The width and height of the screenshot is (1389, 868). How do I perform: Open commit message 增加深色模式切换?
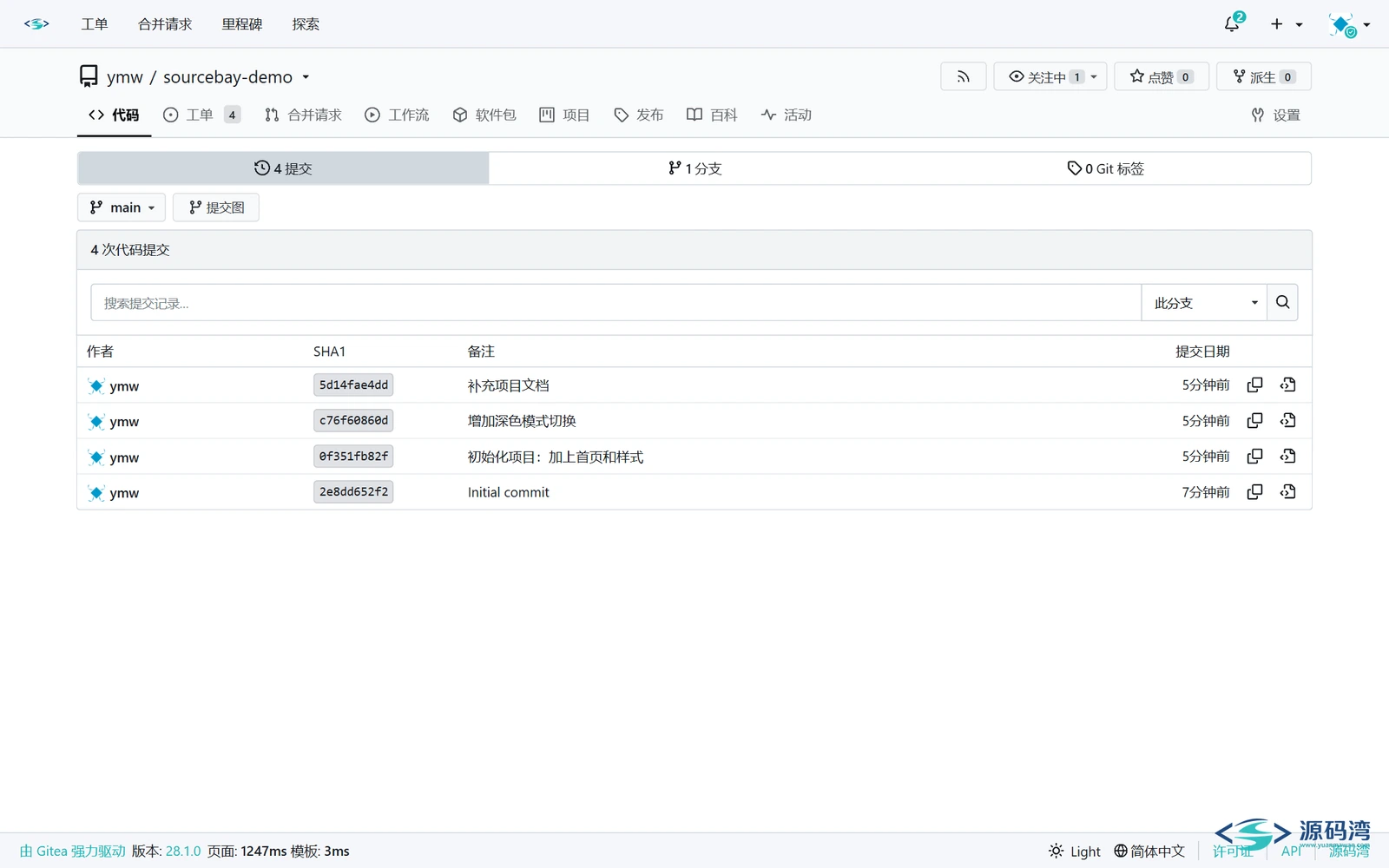(x=522, y=421)
